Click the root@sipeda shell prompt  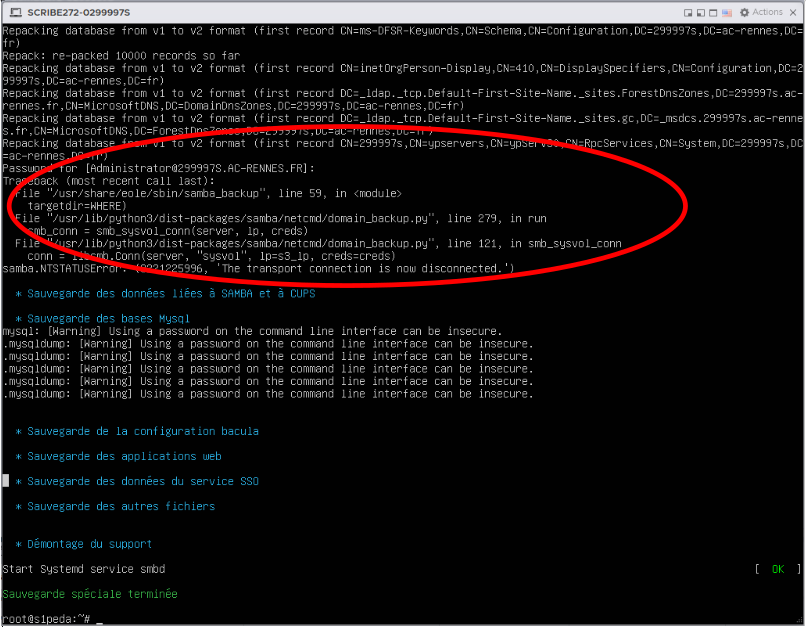click(46, 619)
